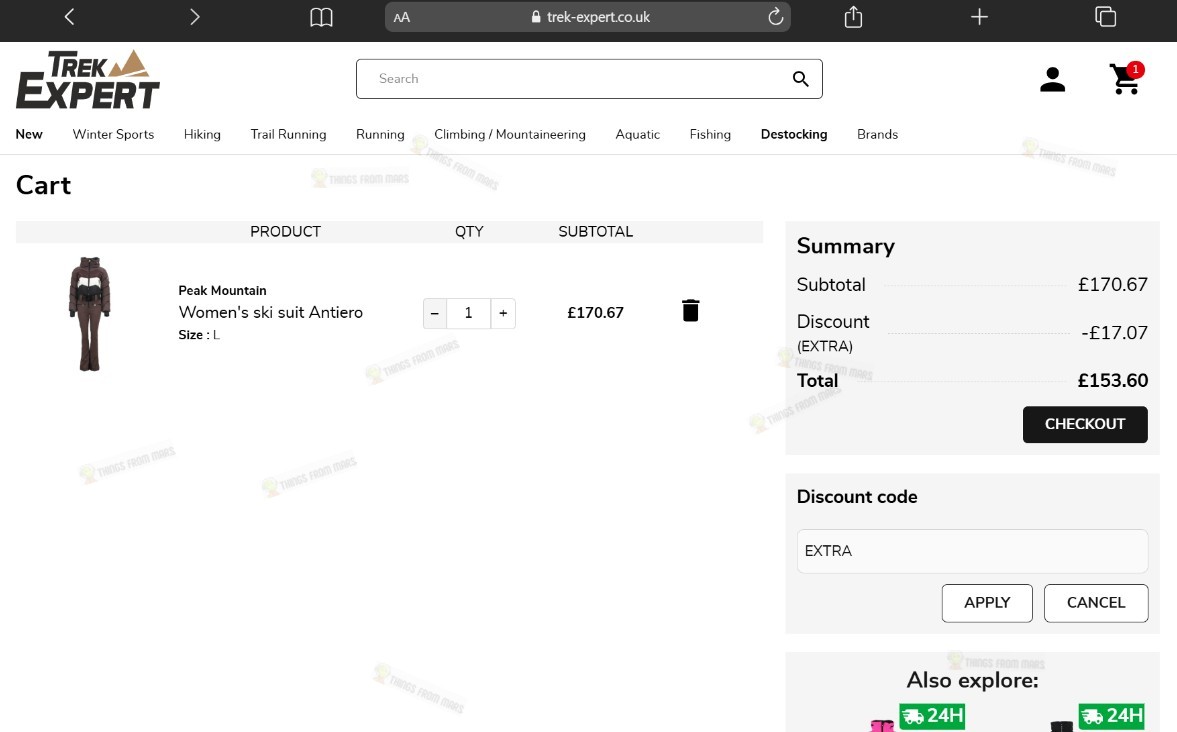
Task: Click the magnifier search icon
Action: [x=800, y=79]
